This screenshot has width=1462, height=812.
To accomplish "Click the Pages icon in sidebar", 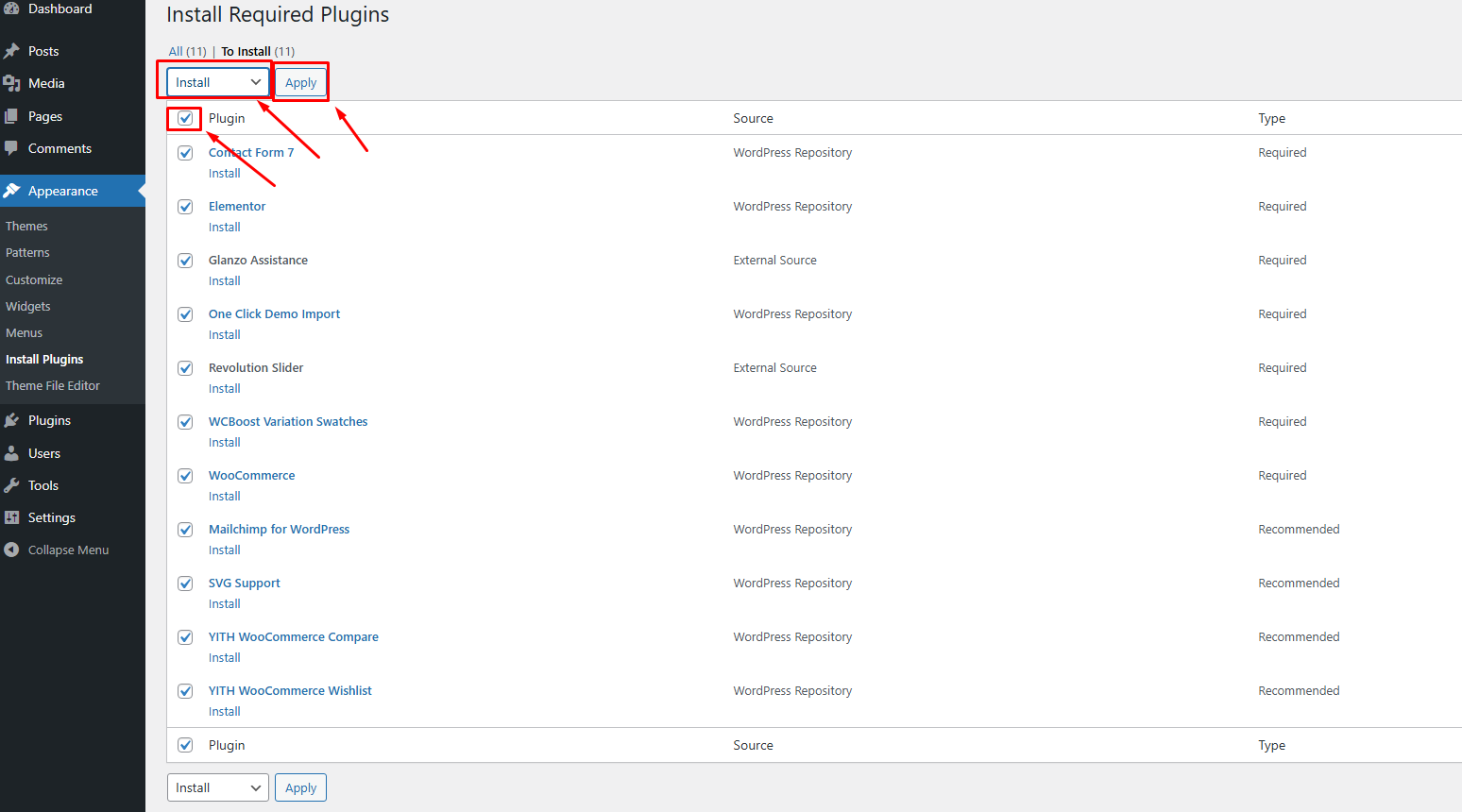I will click(11, 116).
